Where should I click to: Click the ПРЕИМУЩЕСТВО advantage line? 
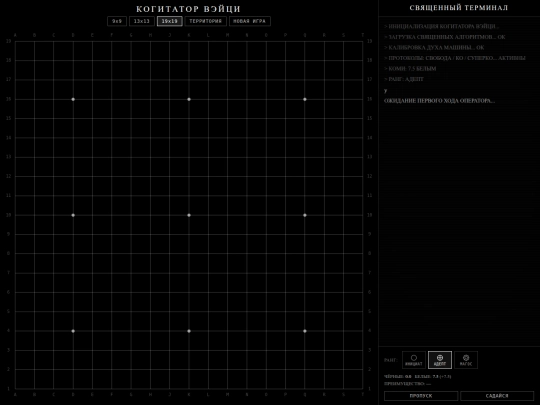407,384
